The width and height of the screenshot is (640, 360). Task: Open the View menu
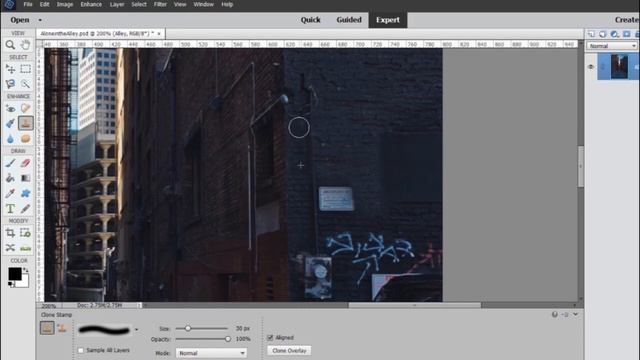(180, 4)
